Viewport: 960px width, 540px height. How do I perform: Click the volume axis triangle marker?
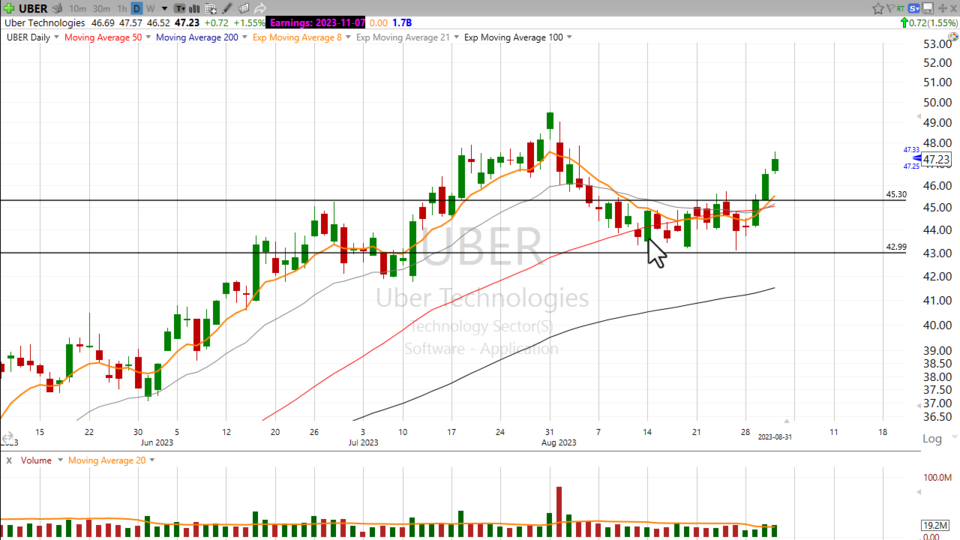918,492
